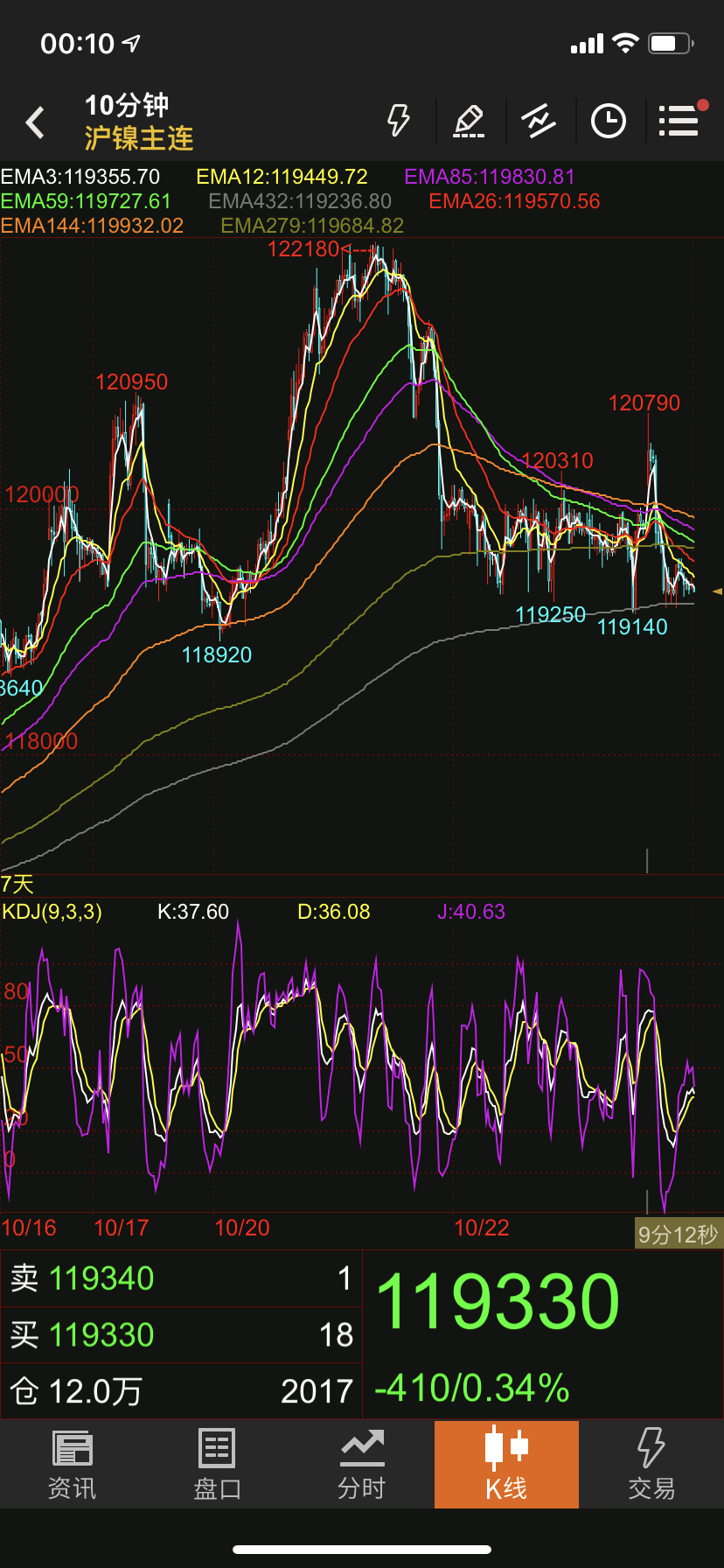Screen dimensions: 724x1568
Task: Open the indicator line settings icon
Action: 539,121
